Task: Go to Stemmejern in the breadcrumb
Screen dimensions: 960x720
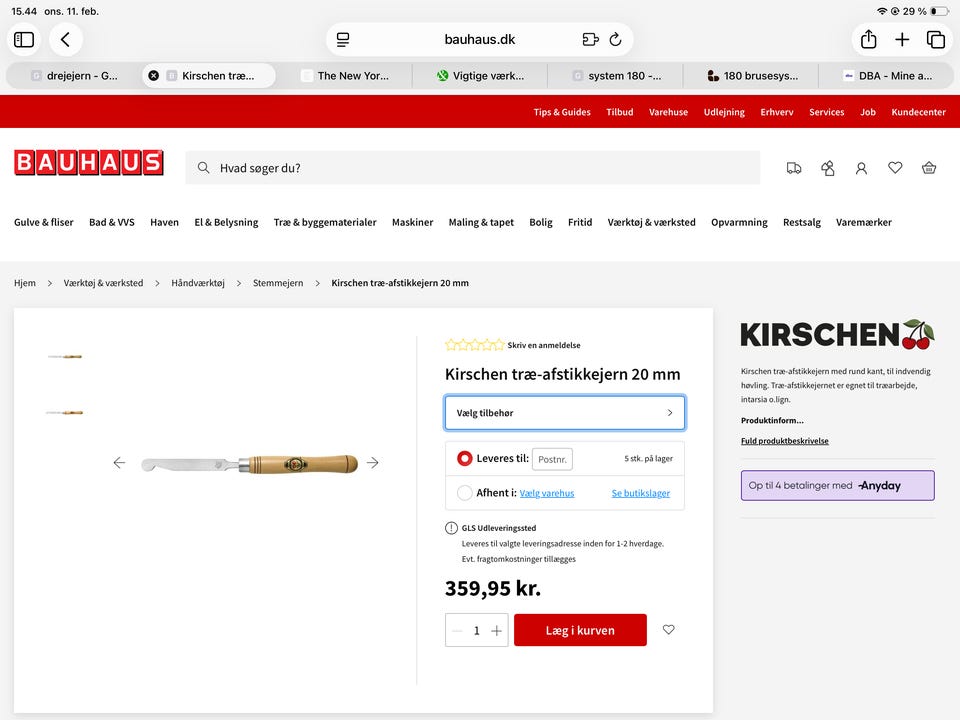Action: click(278, 283)
